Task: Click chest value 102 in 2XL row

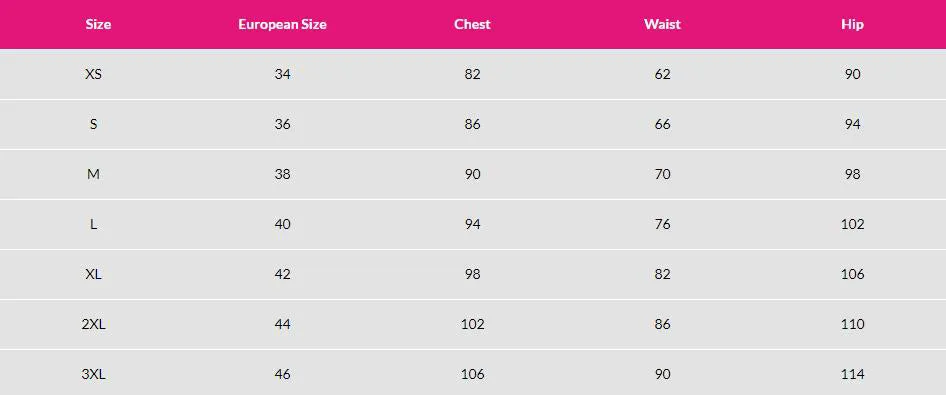Action: 472,324
